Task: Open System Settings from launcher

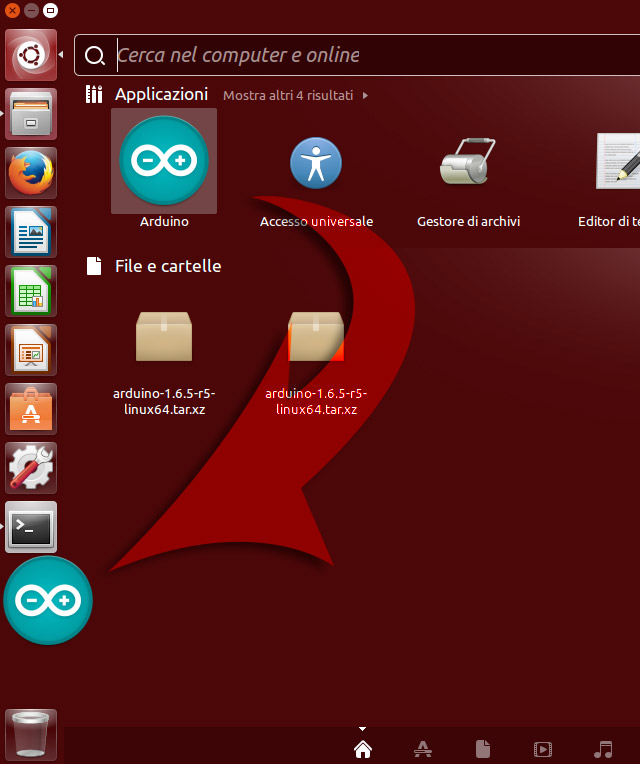Action: 31,468
